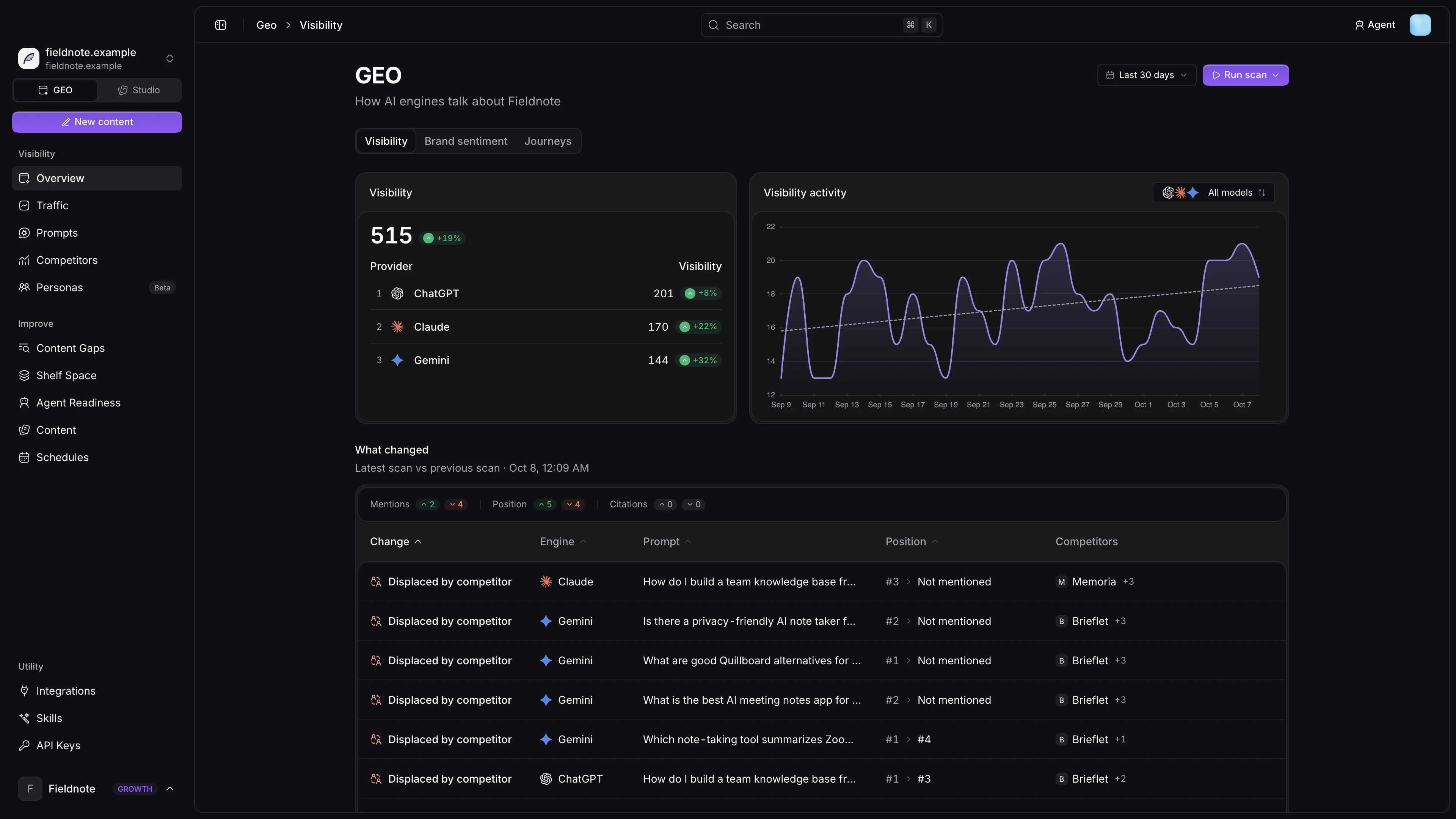This screenshot has height=819, width=1456.
Task: Click the Traffic sidebar icon
Action: pyautogui.click(x=24, y=206)
